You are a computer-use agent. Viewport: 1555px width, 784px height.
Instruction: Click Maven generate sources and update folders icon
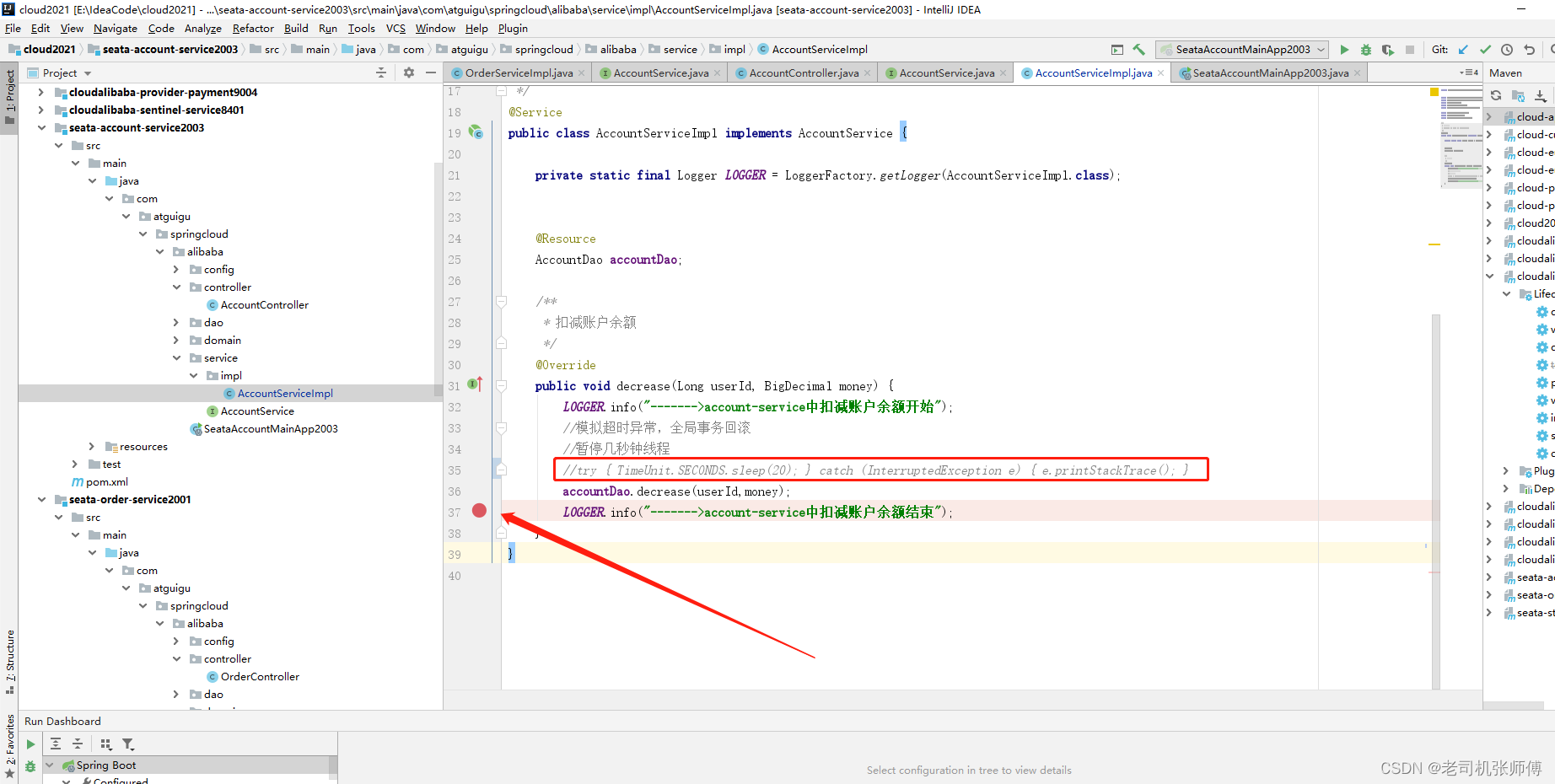point(1518,95)
